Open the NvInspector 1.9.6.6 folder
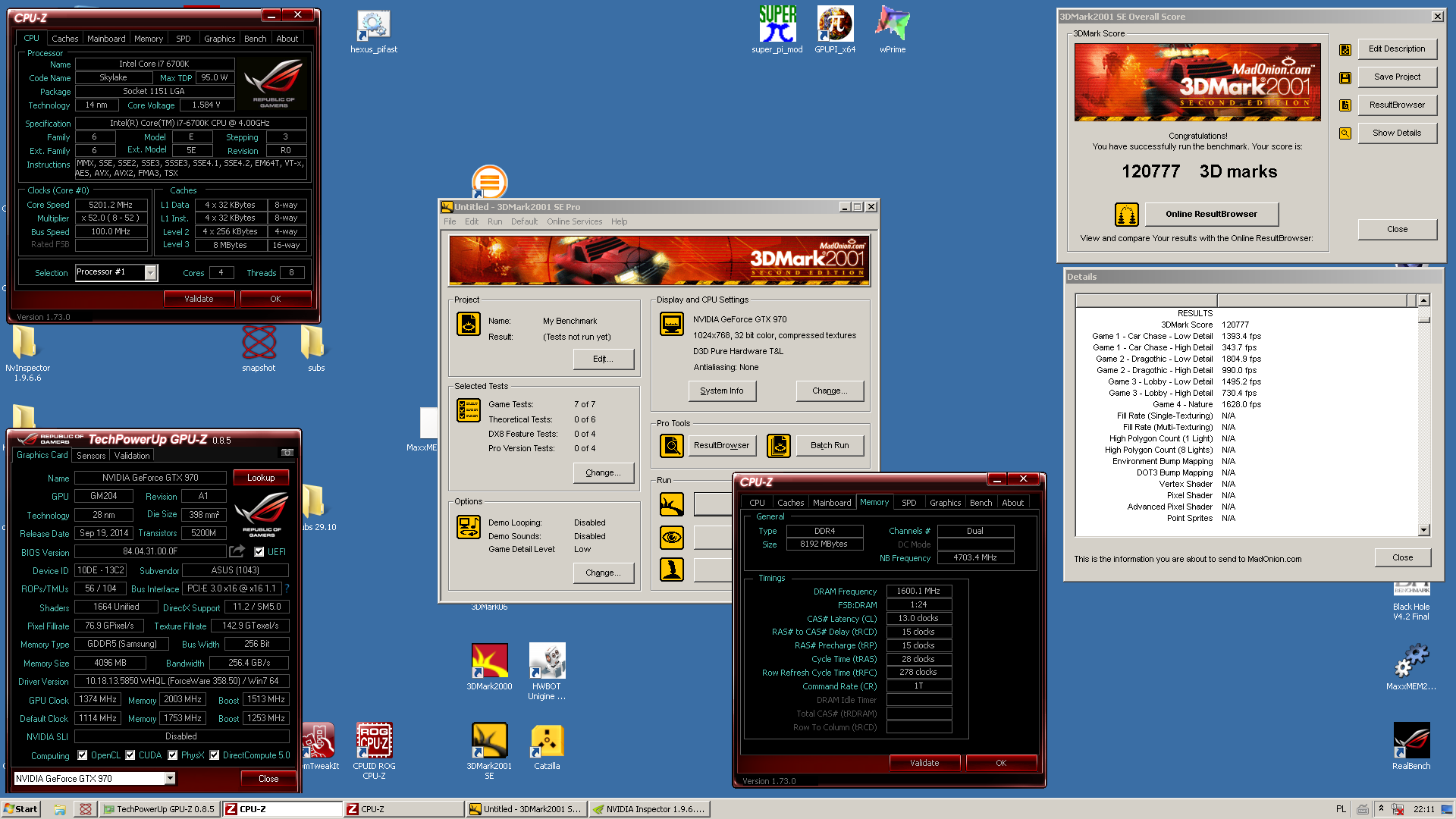Viewport: 1456px width, 819px height. pos(27,353)
